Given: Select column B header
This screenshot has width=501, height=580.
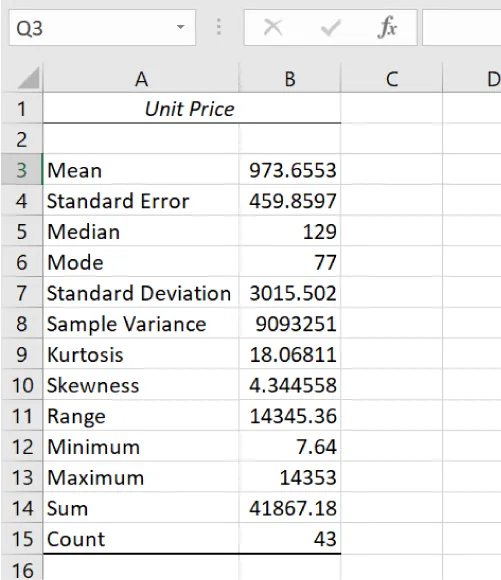Looking at the screenshot, I should coord(290,78).
